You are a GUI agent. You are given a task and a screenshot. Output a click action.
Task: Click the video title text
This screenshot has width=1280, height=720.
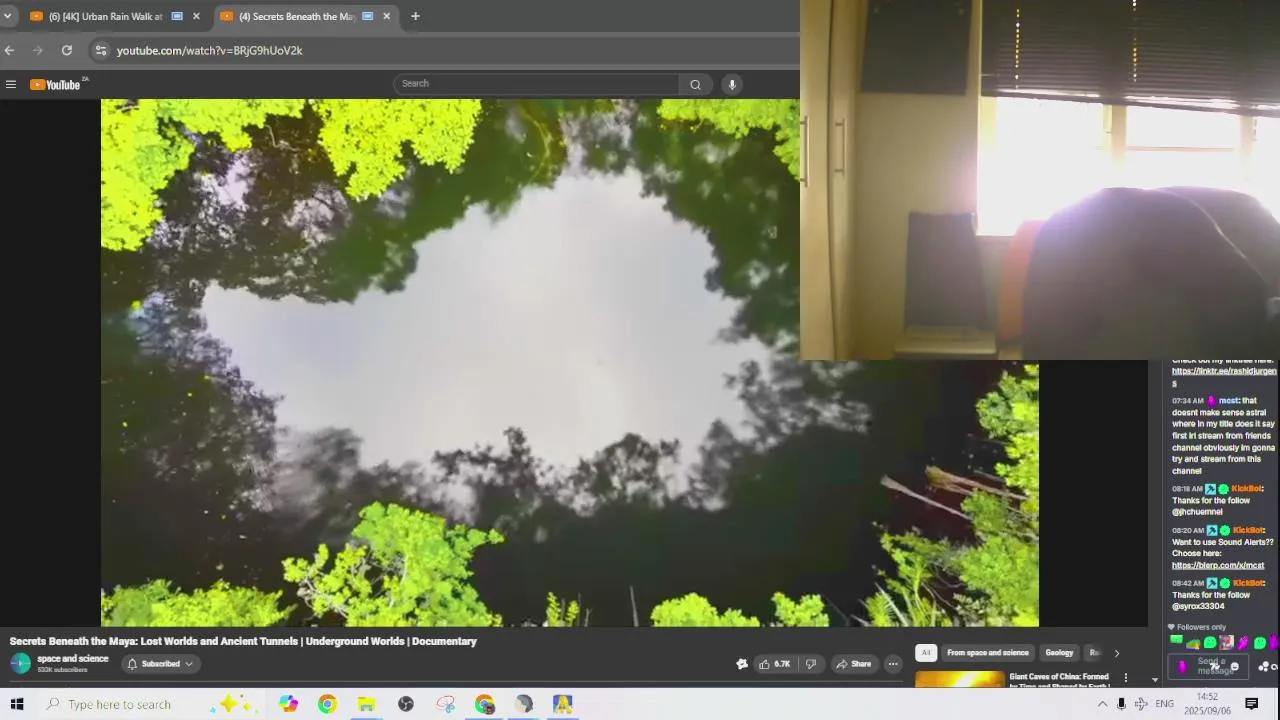[x=243, y=642]
